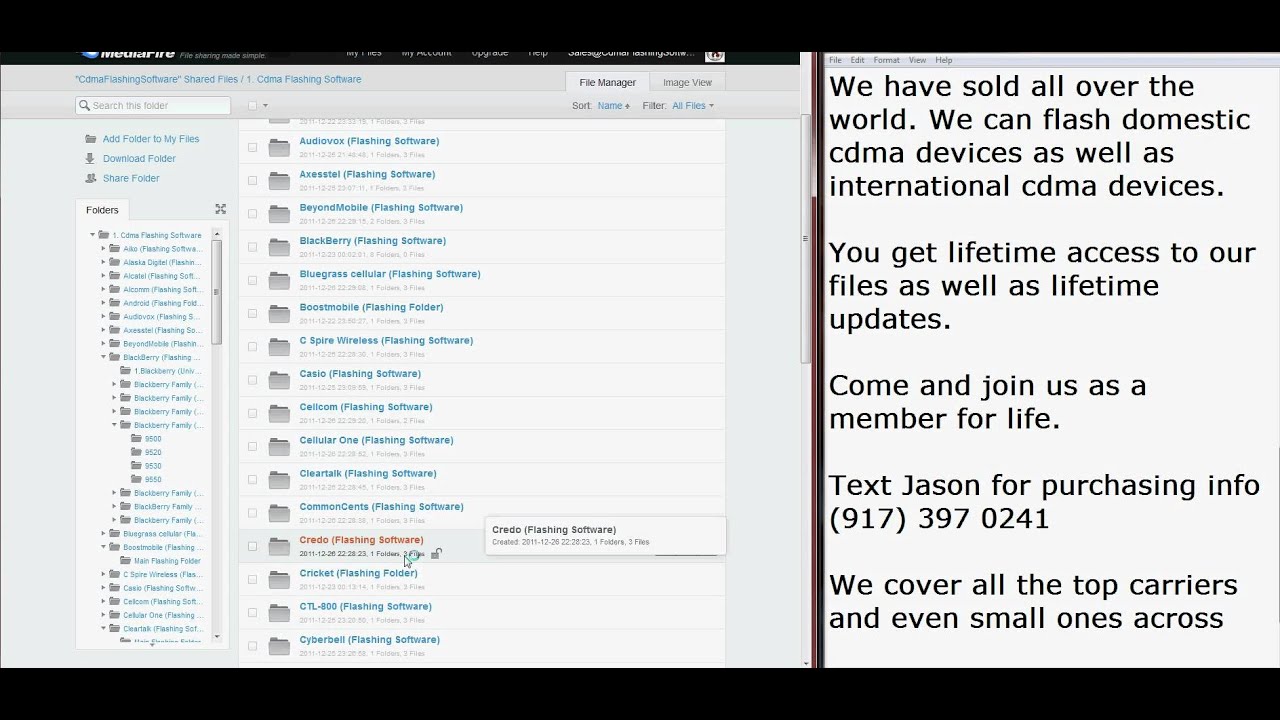This screenshot has height=720, width=1280.
Task: Click the Share Folder people icon
Action: (x=91, y=178)
